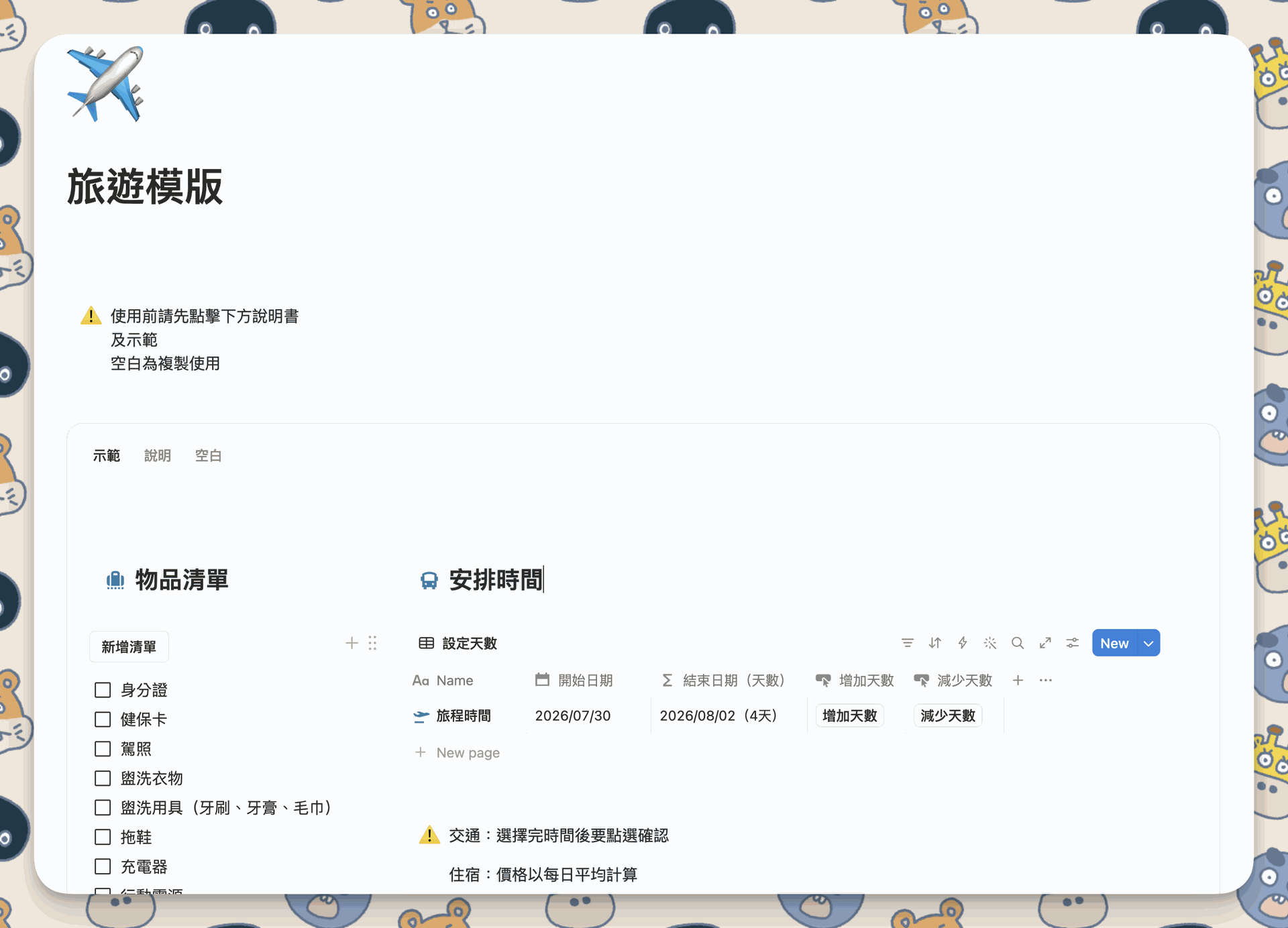
Task: Click the 空白為複製使用 line
Action: click(x=165, y=363)
